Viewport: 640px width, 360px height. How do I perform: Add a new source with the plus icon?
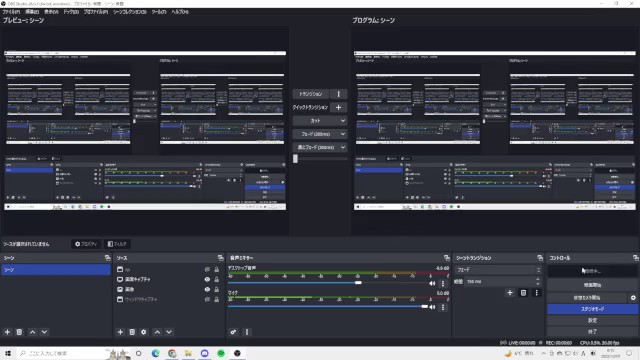point(120,332)
